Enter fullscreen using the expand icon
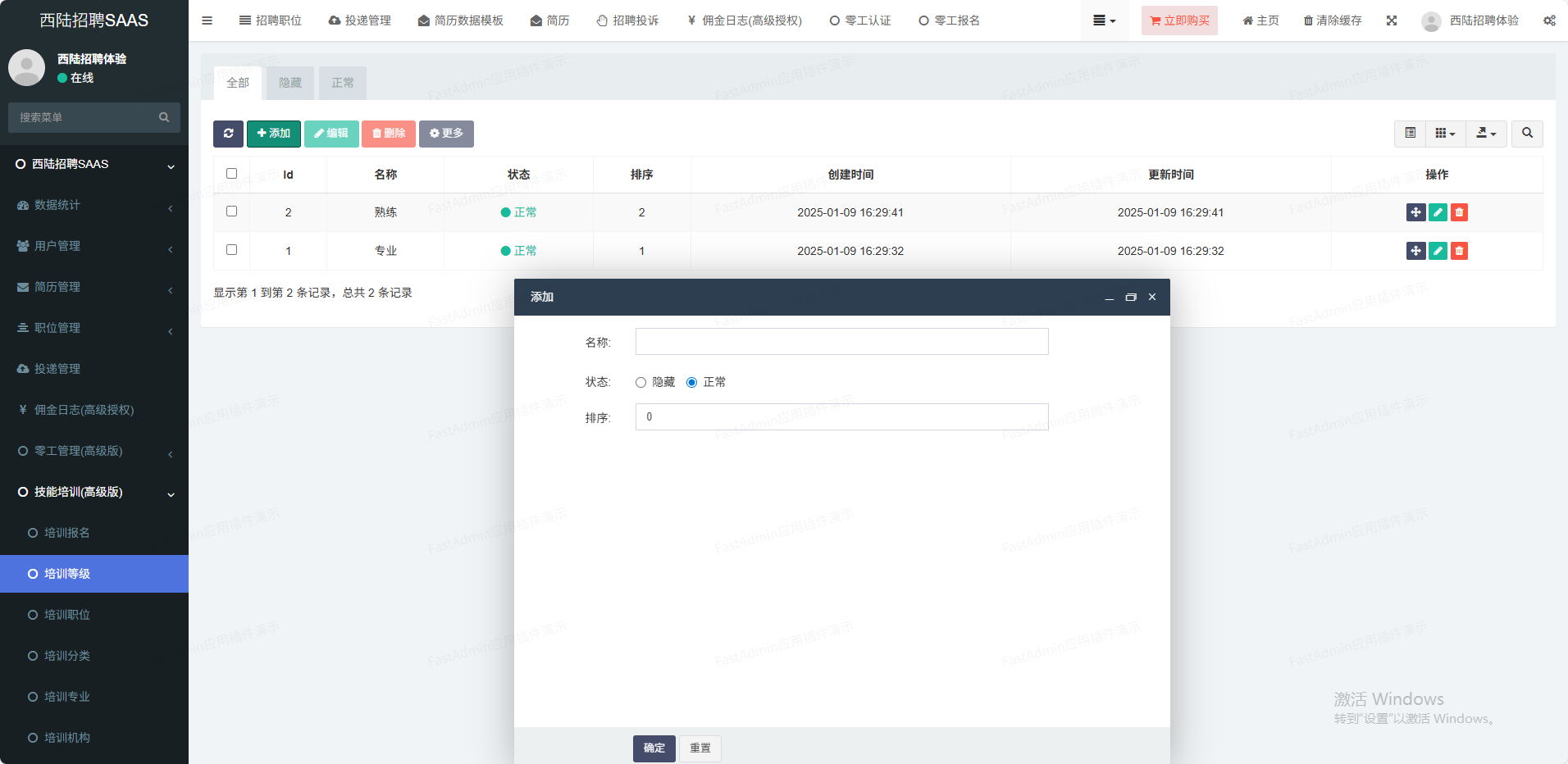The height and width of the screenshot is (764, 1568). click(x=1392, y=20)
